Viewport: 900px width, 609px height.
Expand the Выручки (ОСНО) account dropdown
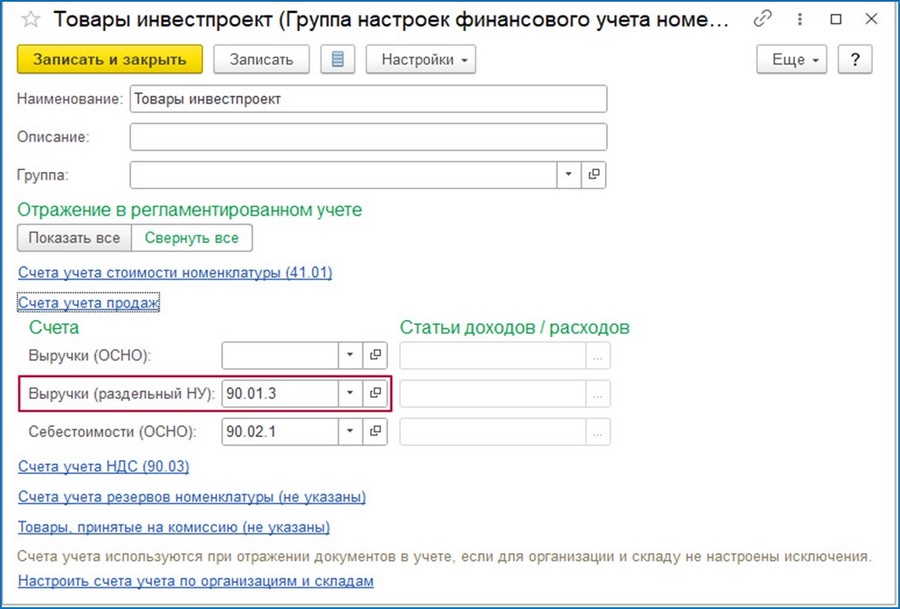[x=350, y=355]
